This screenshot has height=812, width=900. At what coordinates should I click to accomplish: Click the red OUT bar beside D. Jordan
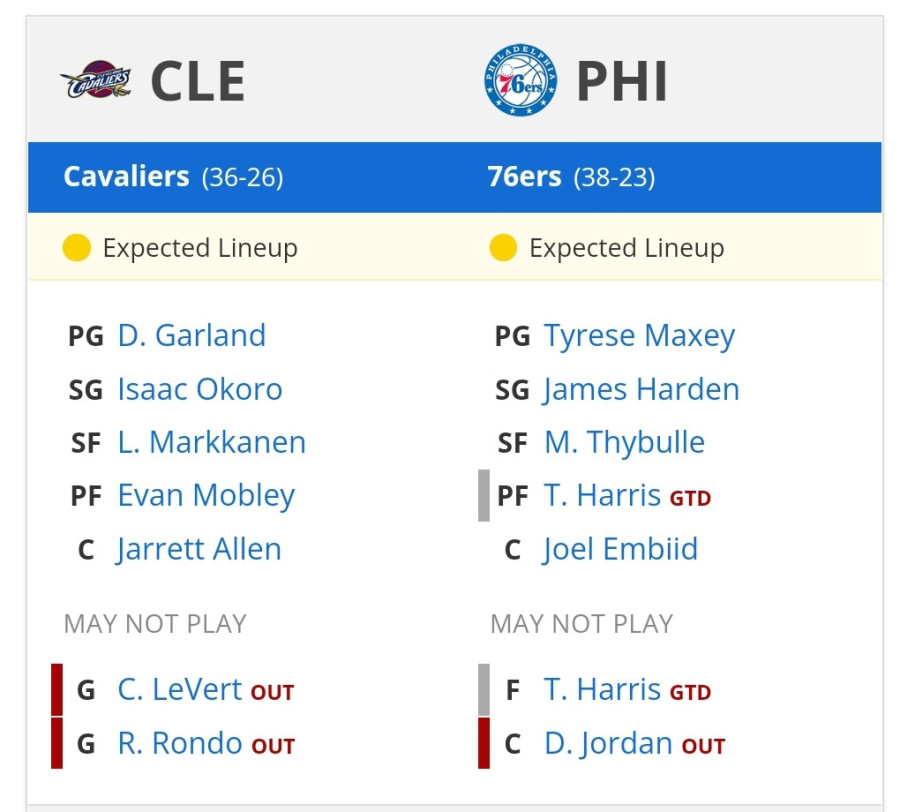click(x=484, y=743)
